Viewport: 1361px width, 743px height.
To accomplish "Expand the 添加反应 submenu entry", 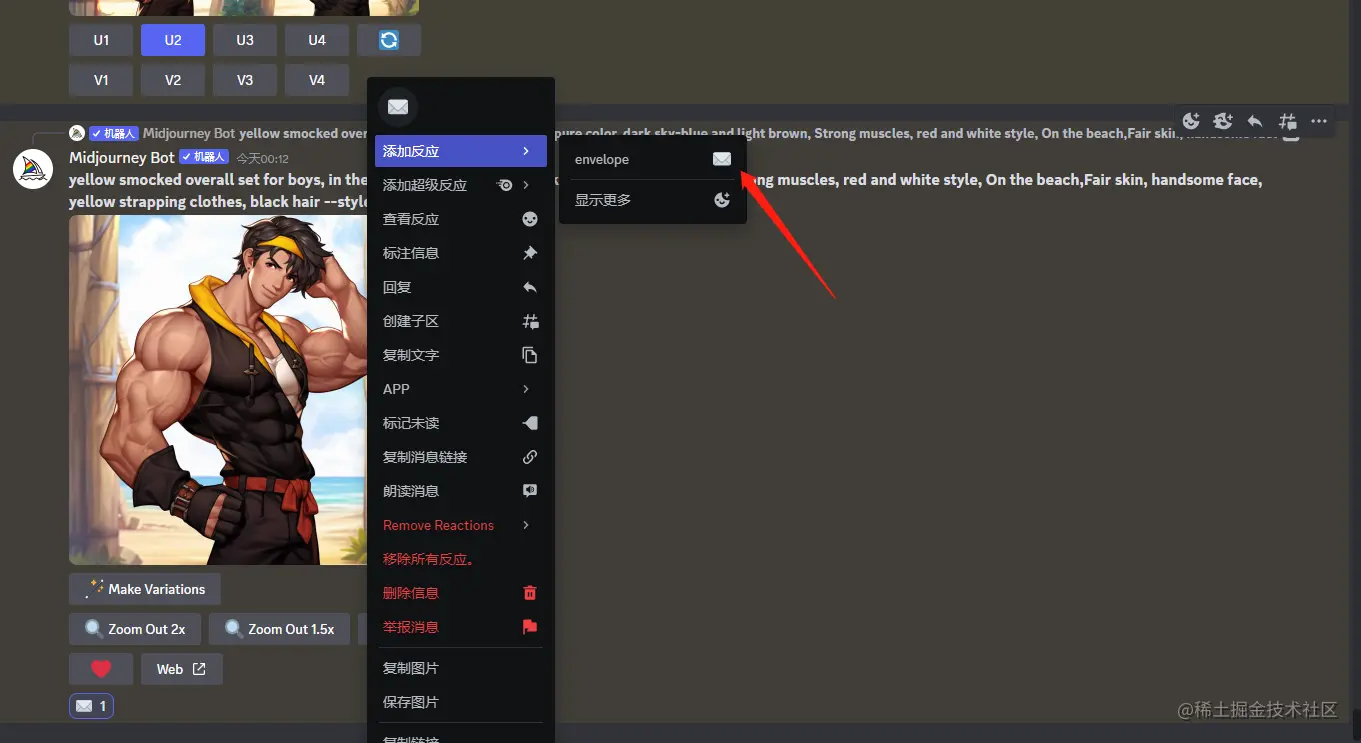I will (461, 151).
